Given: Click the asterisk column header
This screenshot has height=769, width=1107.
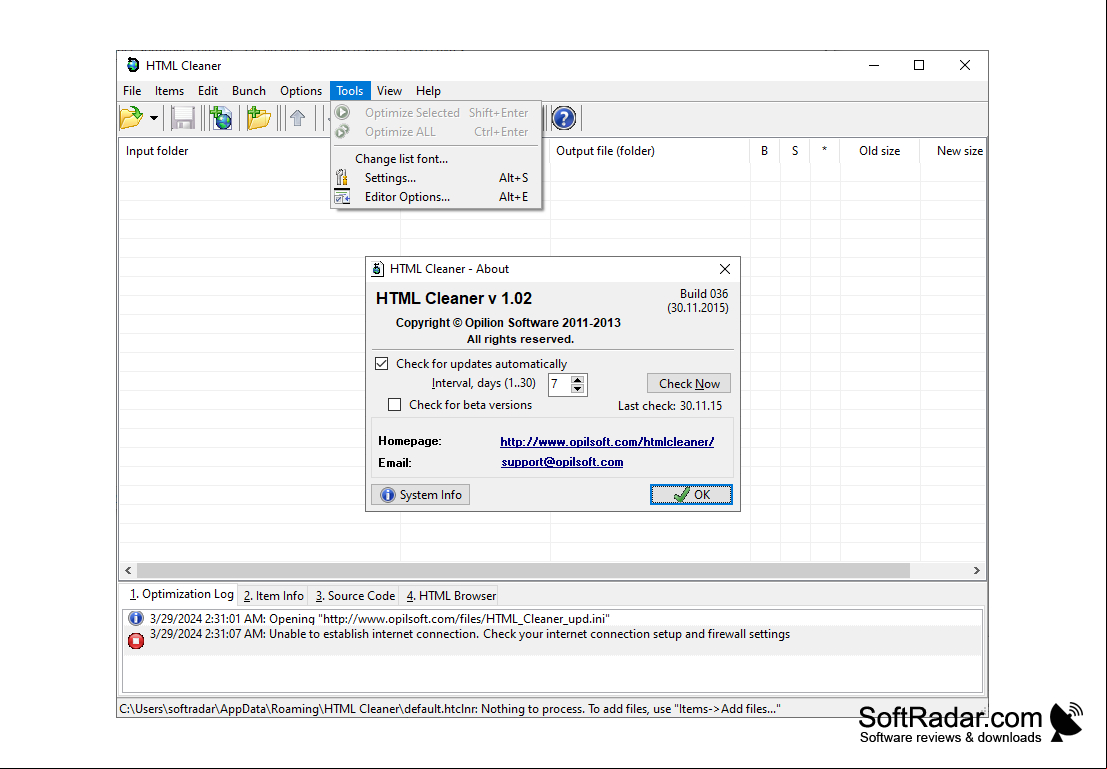Looking at the screenshot, I should 825,151.
